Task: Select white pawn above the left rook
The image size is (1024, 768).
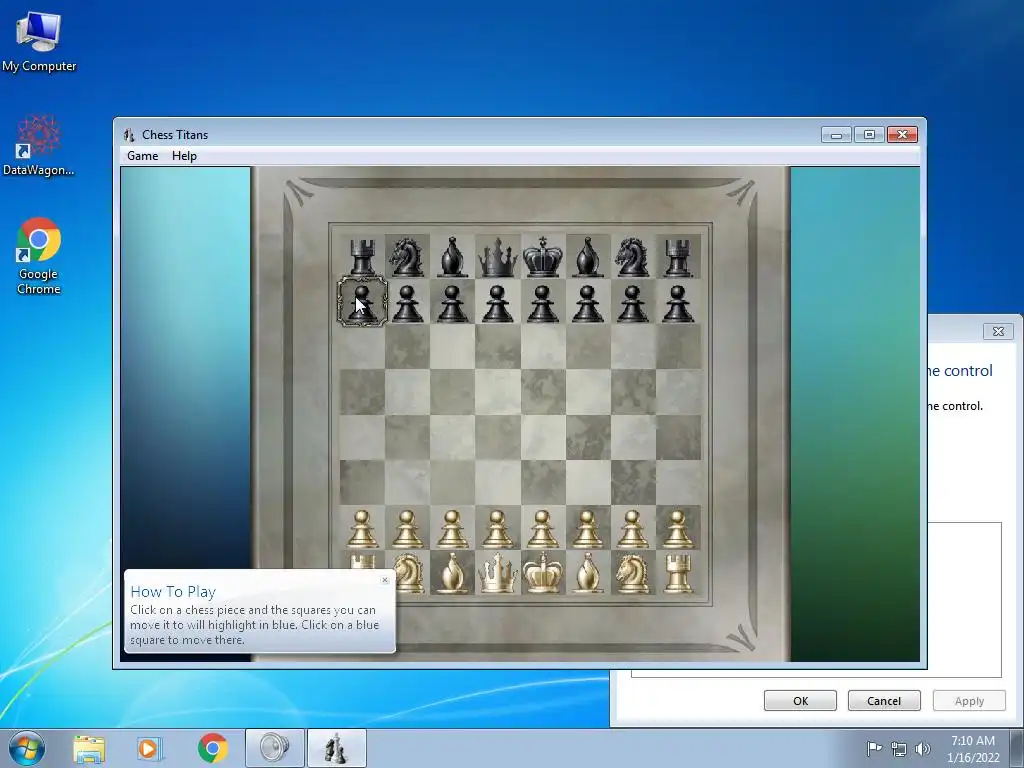Action: point(362,529)
